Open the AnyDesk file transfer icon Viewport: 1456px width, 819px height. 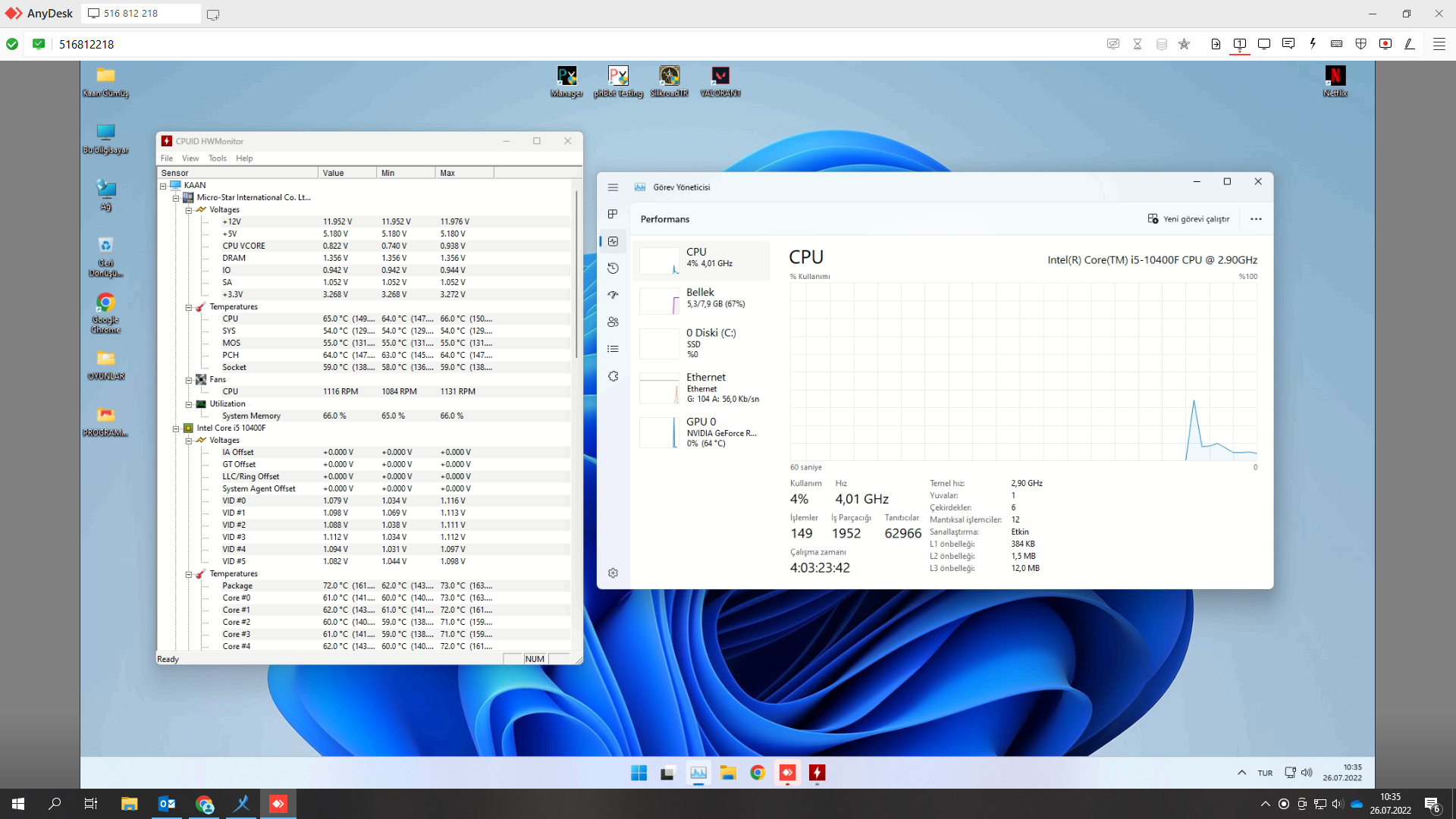(1216, 44)
